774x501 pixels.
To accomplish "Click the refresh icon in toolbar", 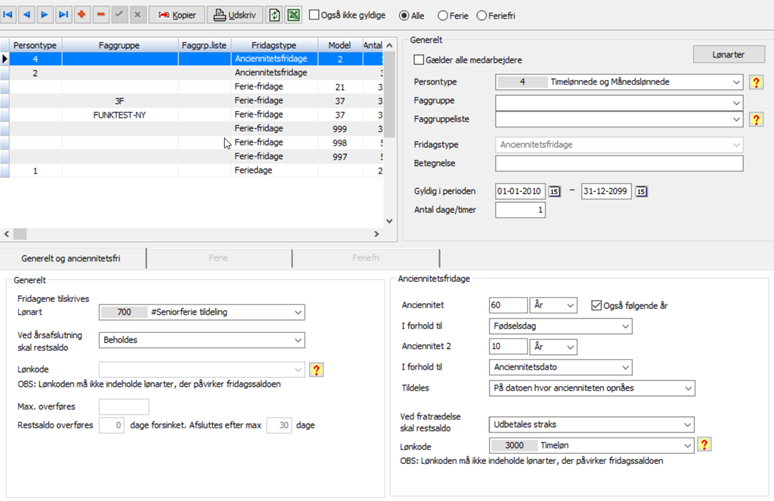I will (274, 15).
